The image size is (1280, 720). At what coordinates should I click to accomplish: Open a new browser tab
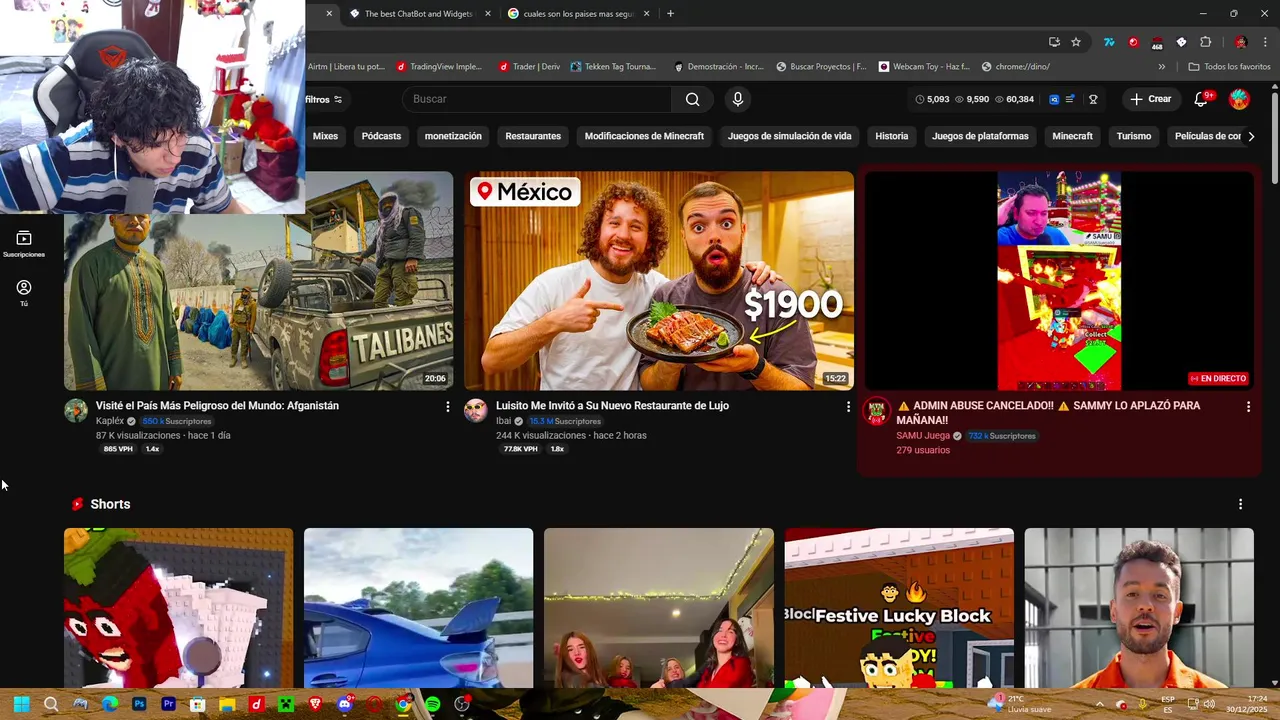pos(670,14)
